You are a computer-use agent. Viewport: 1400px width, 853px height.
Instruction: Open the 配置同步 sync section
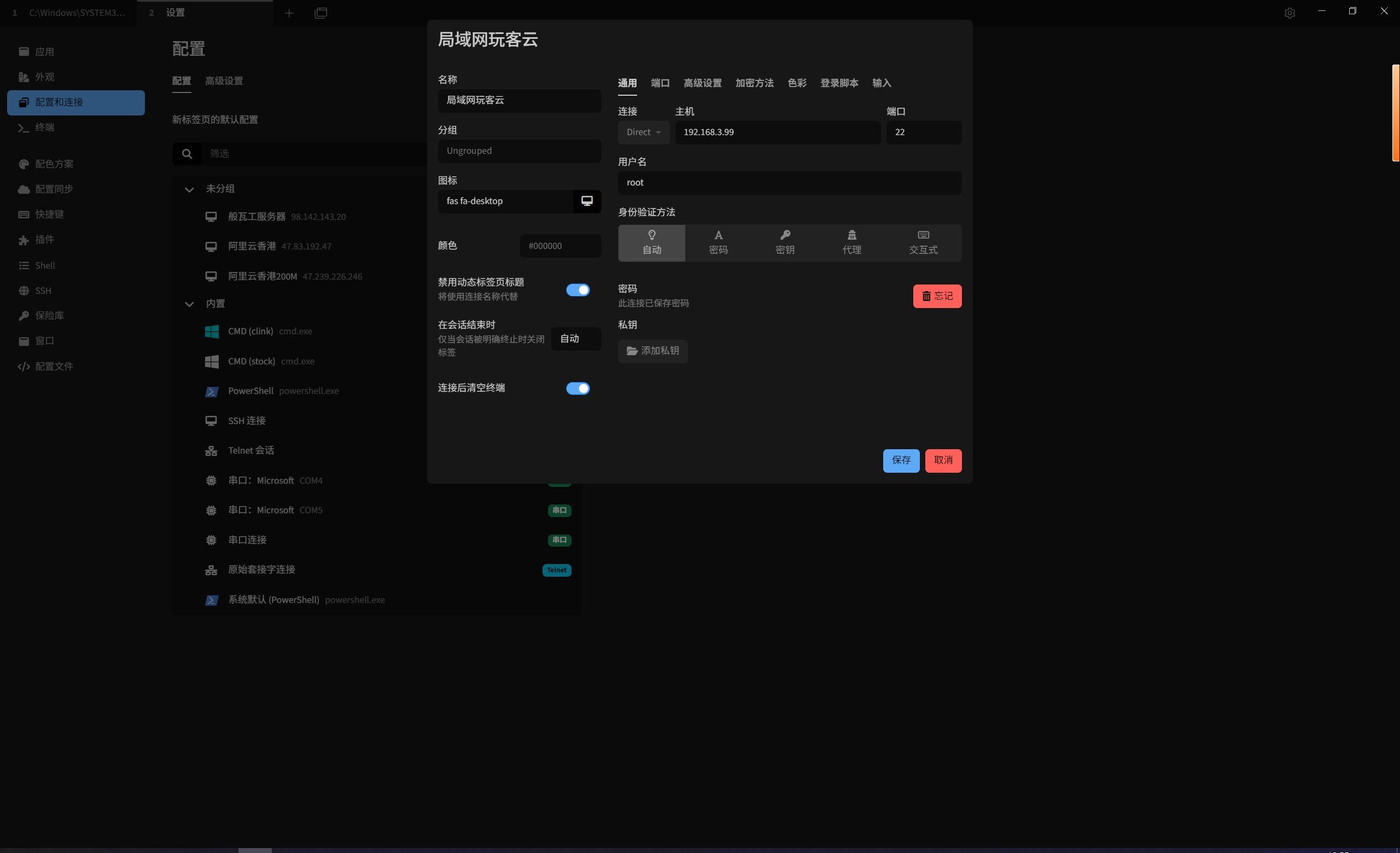click(x=75, y=189)
